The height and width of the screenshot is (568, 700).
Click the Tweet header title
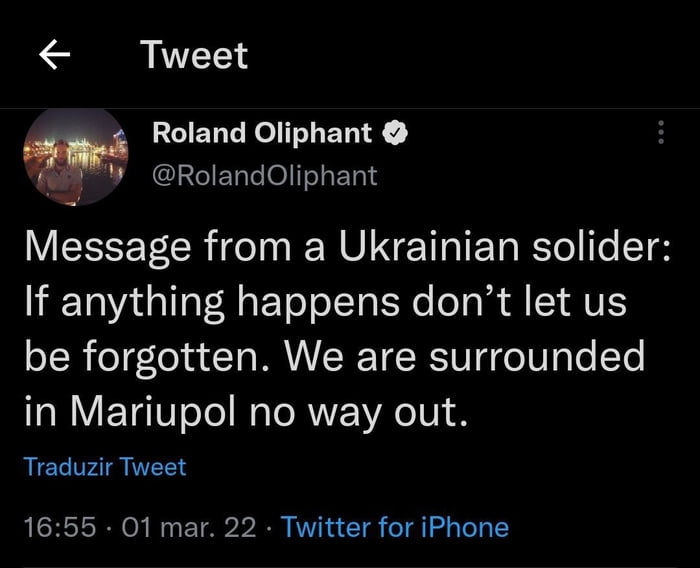[194, 55]
